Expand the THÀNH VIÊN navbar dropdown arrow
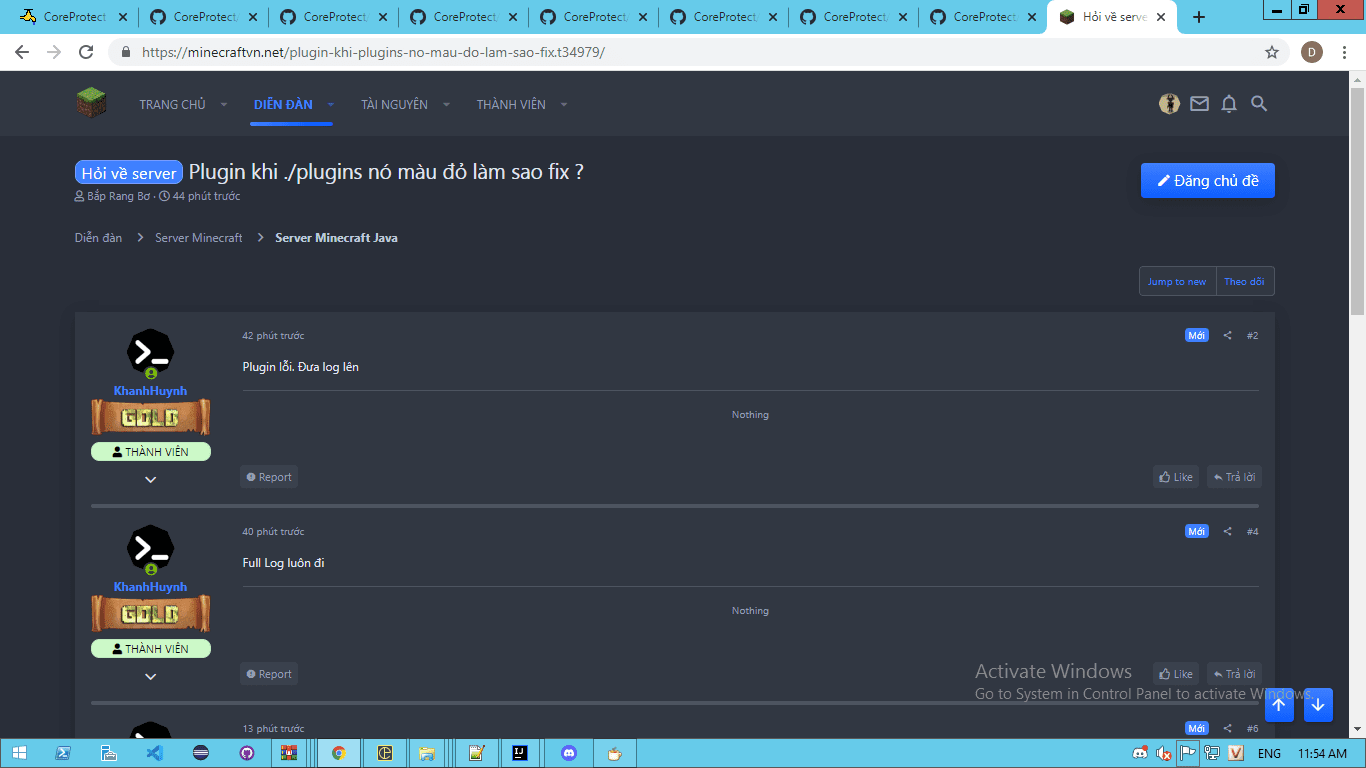1366x768 pixels. pyautogui.click(x=564, y=104)
